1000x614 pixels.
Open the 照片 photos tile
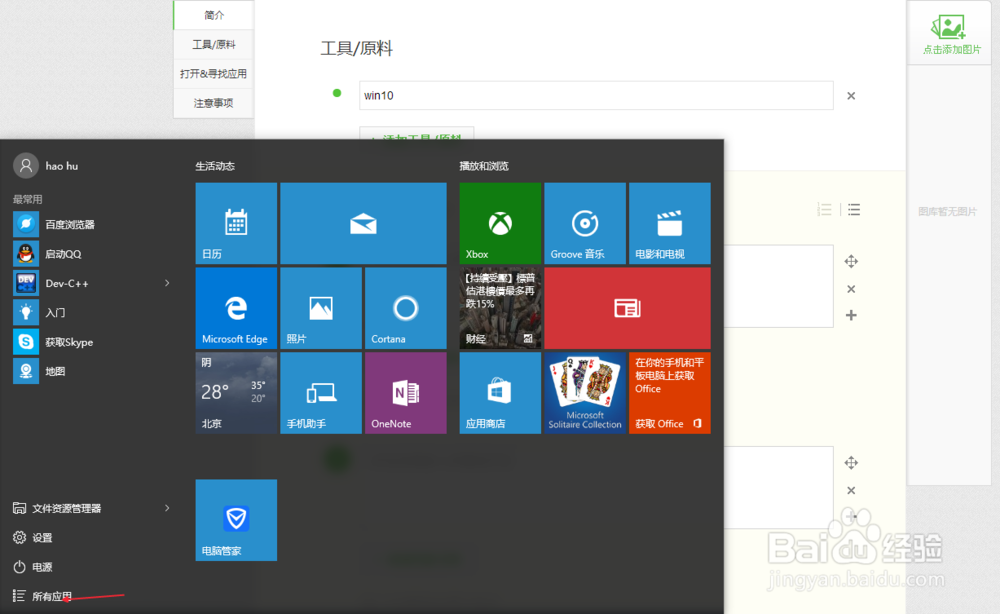click(321, 308)
